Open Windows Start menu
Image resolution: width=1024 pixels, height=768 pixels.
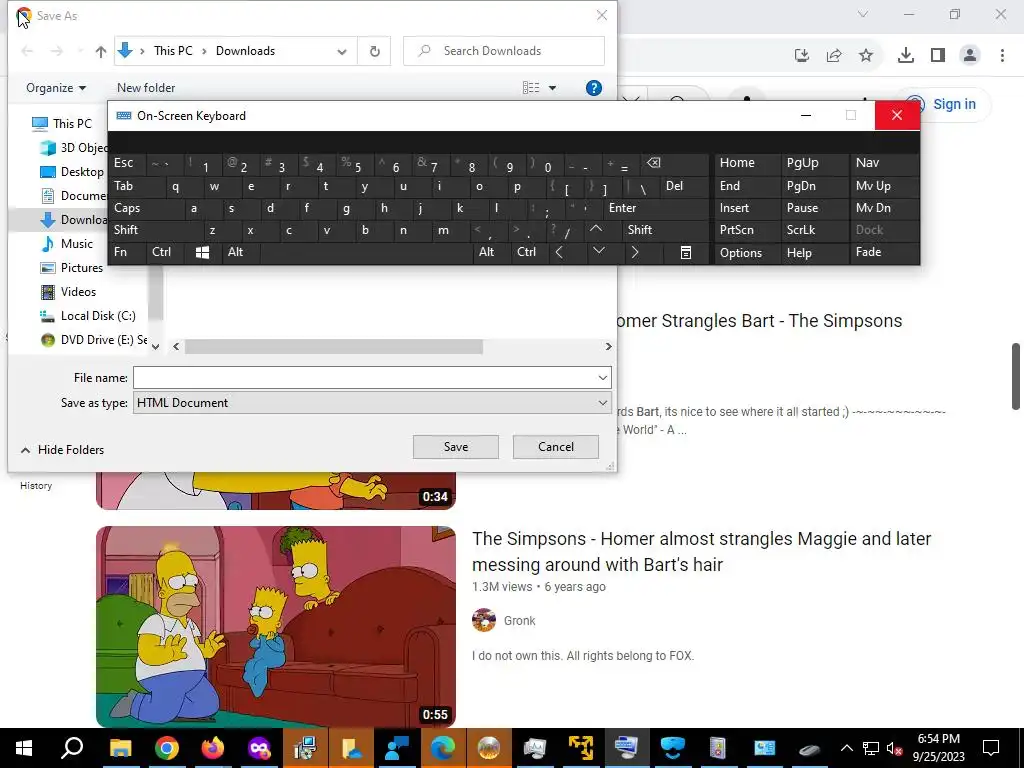coord(24,748)
